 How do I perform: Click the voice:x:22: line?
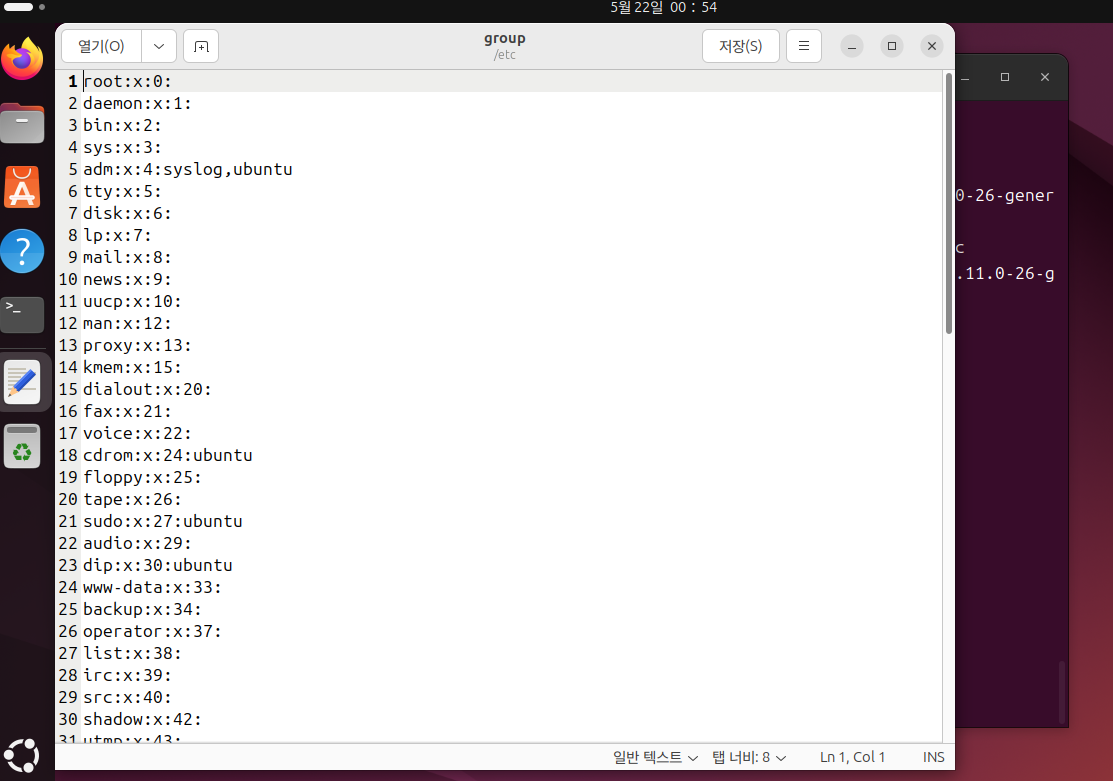[137, 434]
